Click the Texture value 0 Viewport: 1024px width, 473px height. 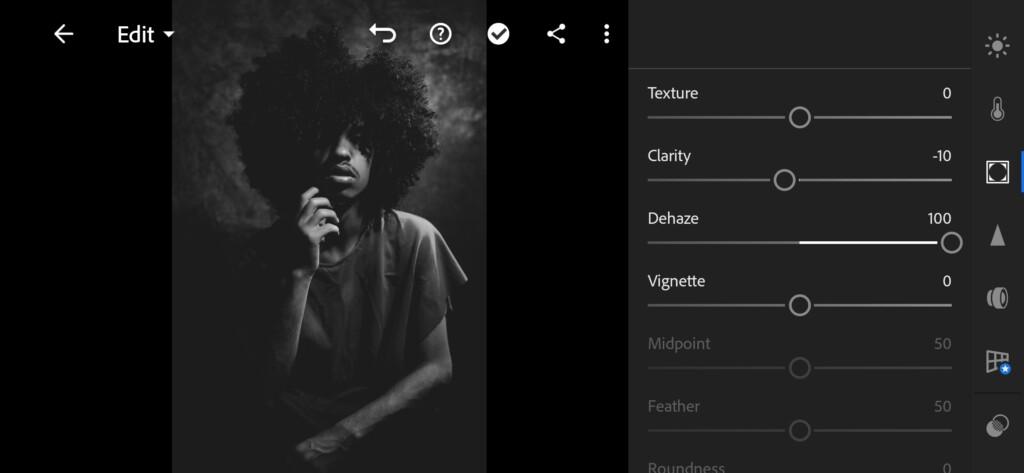click(947, 93)
